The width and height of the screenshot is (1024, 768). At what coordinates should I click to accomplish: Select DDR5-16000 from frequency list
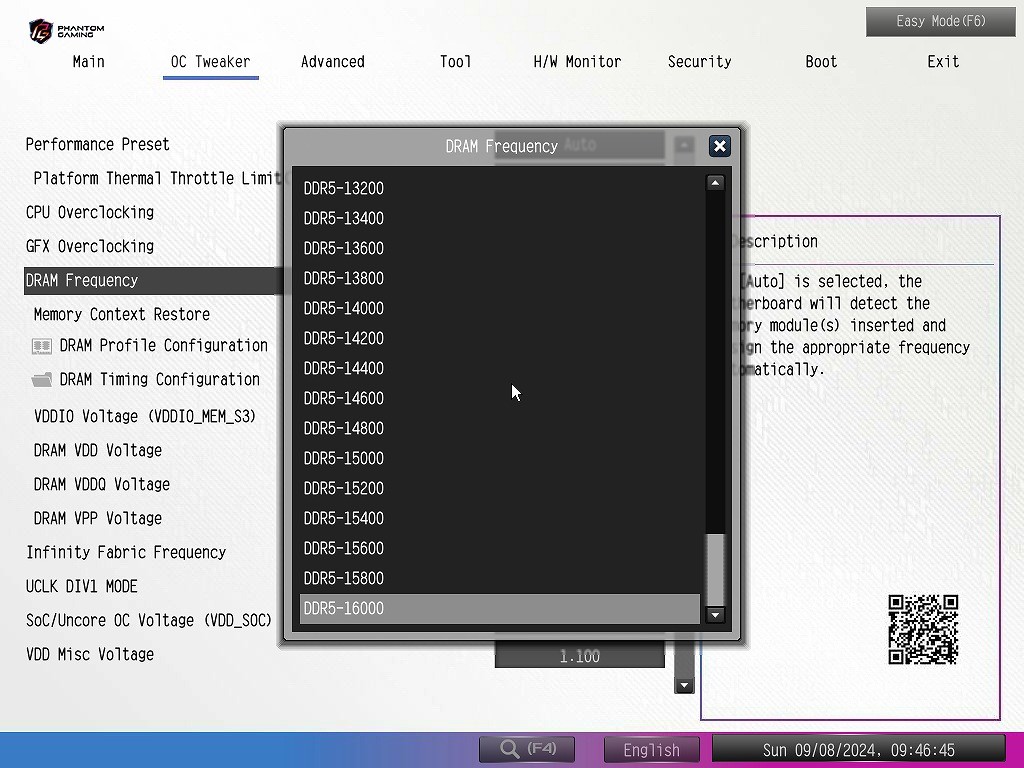pos(499,608)
